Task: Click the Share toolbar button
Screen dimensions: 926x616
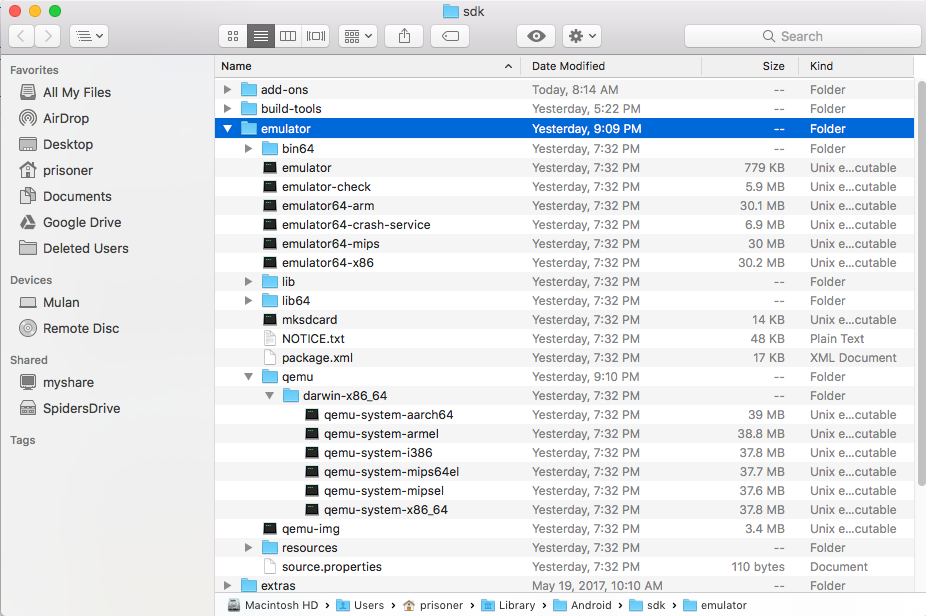Action: pyautogui.click(x=404, y=36)
